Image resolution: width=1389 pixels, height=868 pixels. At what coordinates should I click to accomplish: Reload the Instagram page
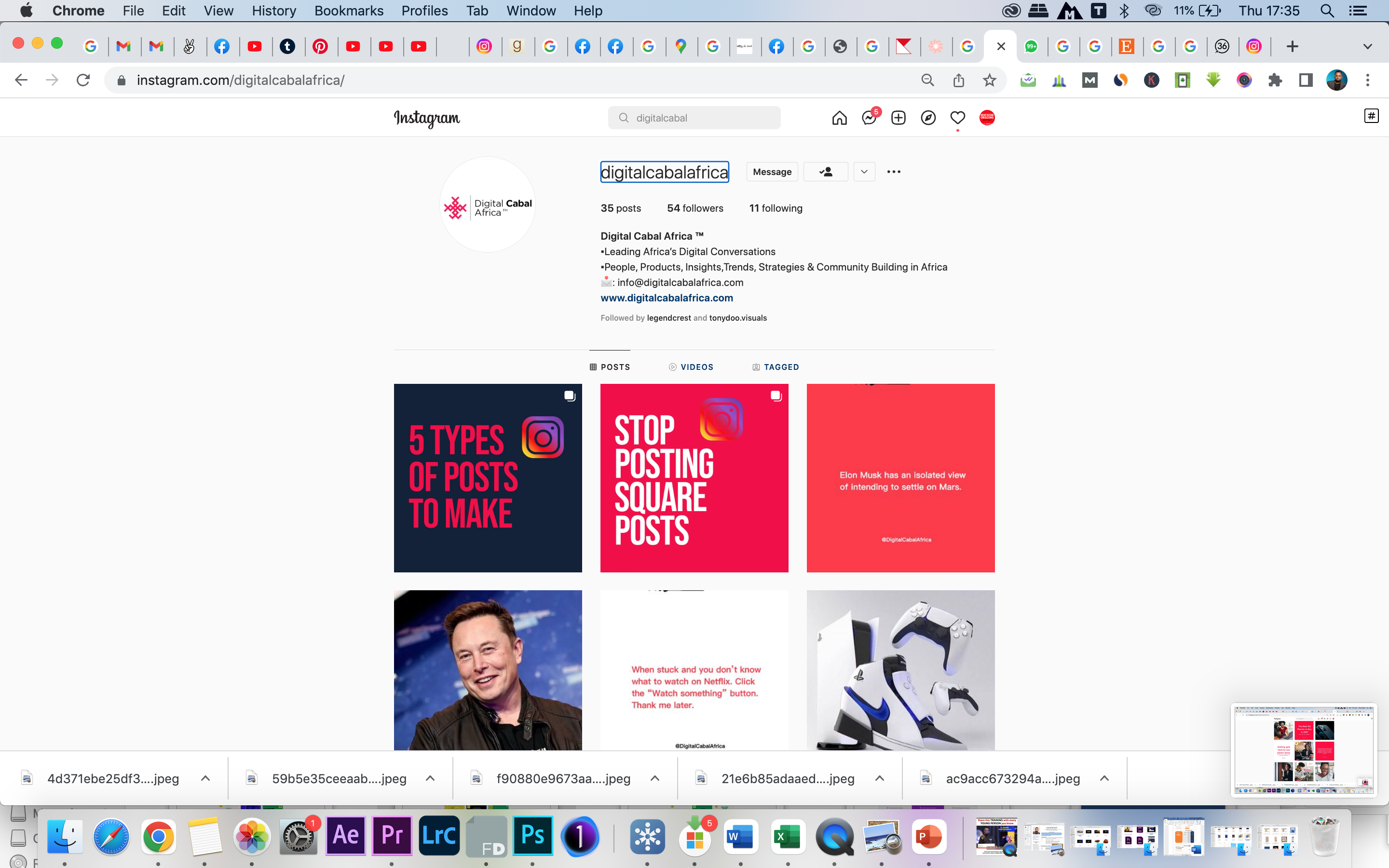coord(83,81)
